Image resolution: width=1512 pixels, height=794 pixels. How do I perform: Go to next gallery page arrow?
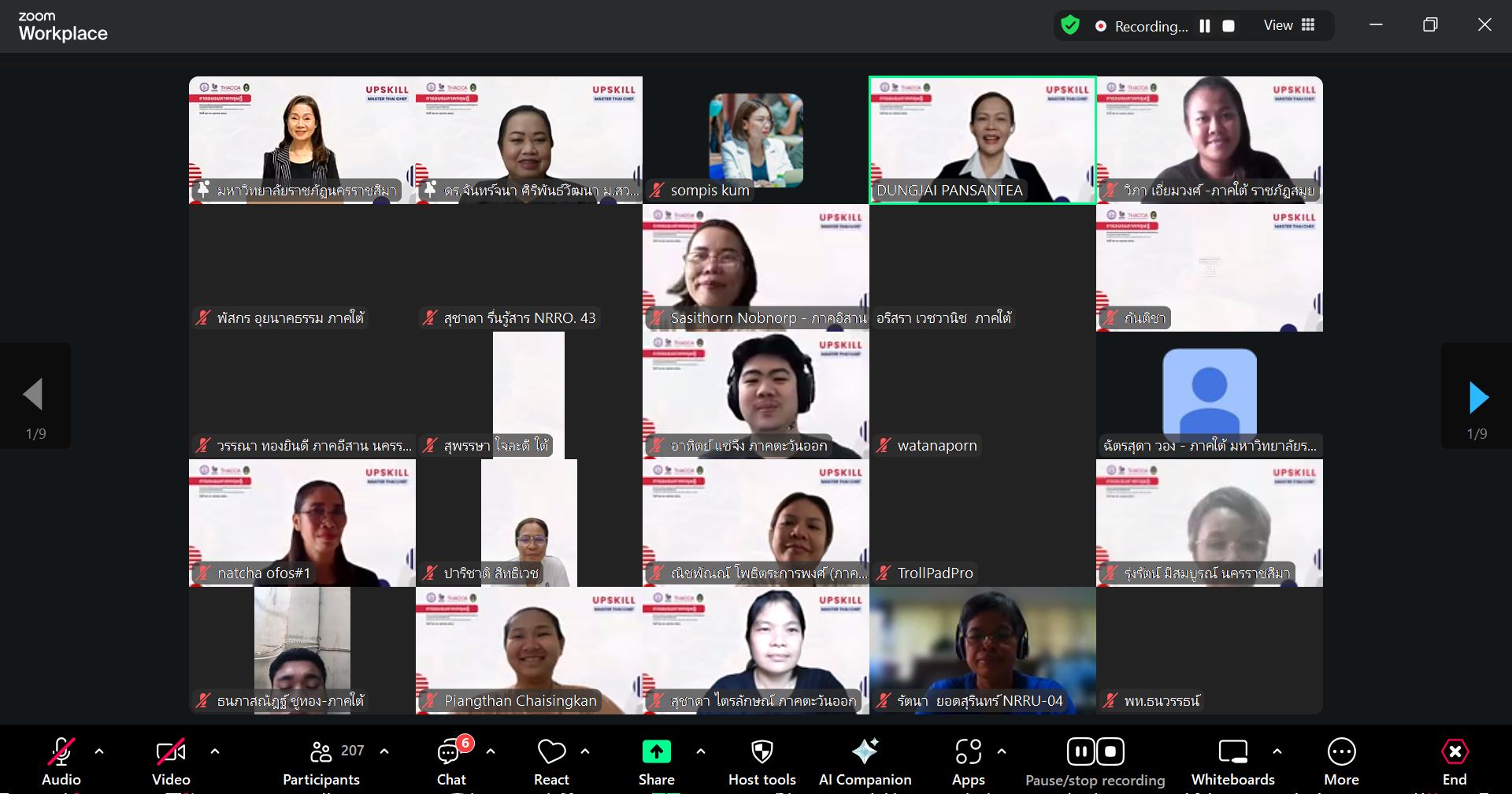point(1478,398)
